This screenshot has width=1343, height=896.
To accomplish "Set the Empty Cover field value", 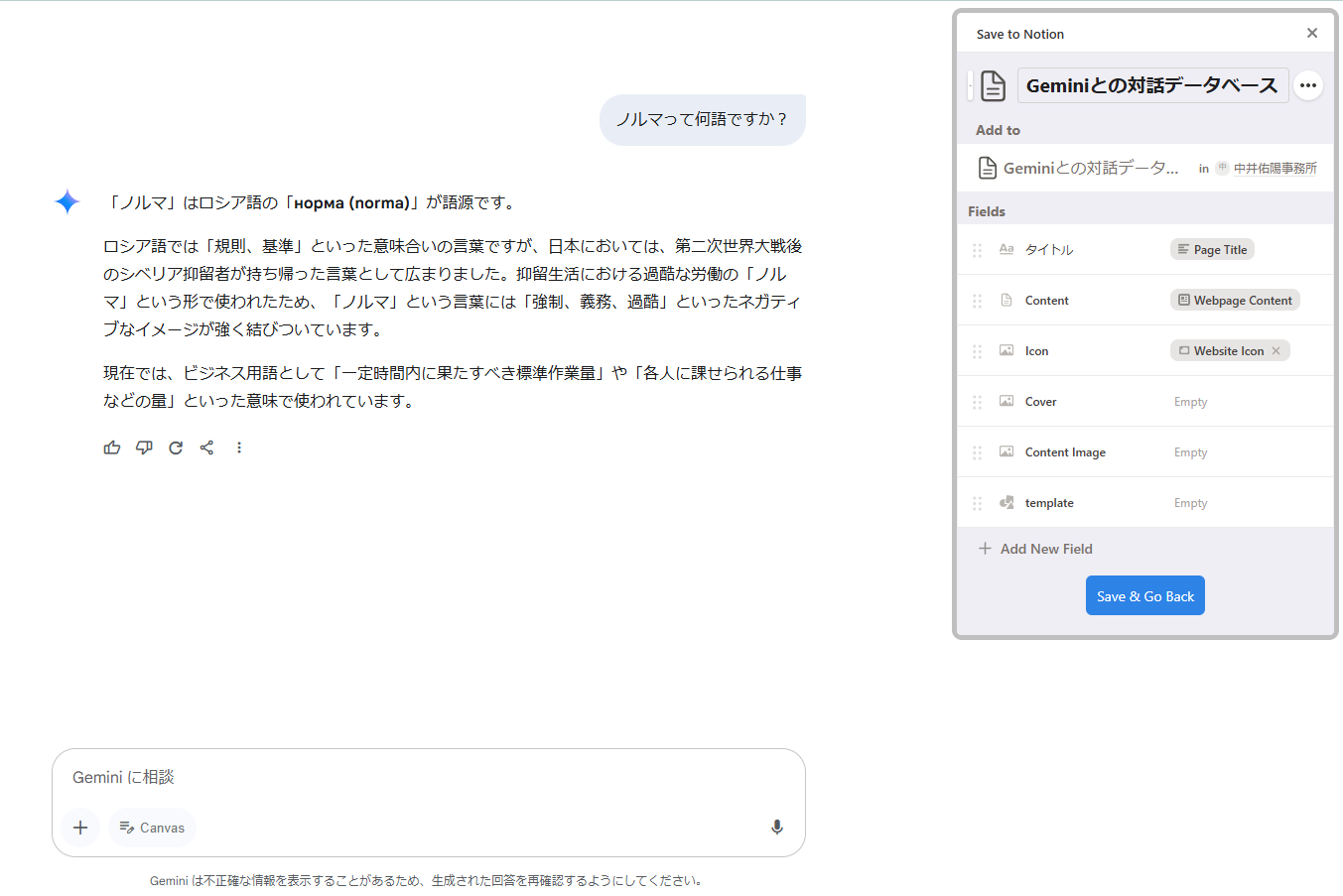I will 1190,402.
